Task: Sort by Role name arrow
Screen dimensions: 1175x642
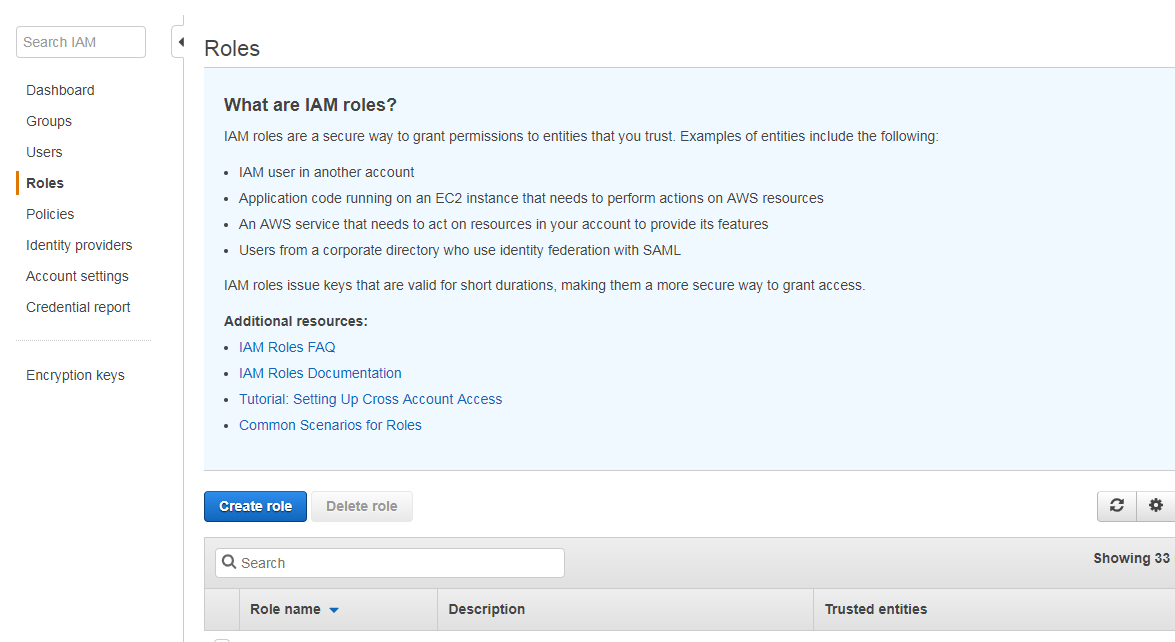Action: tap(334, 611)
